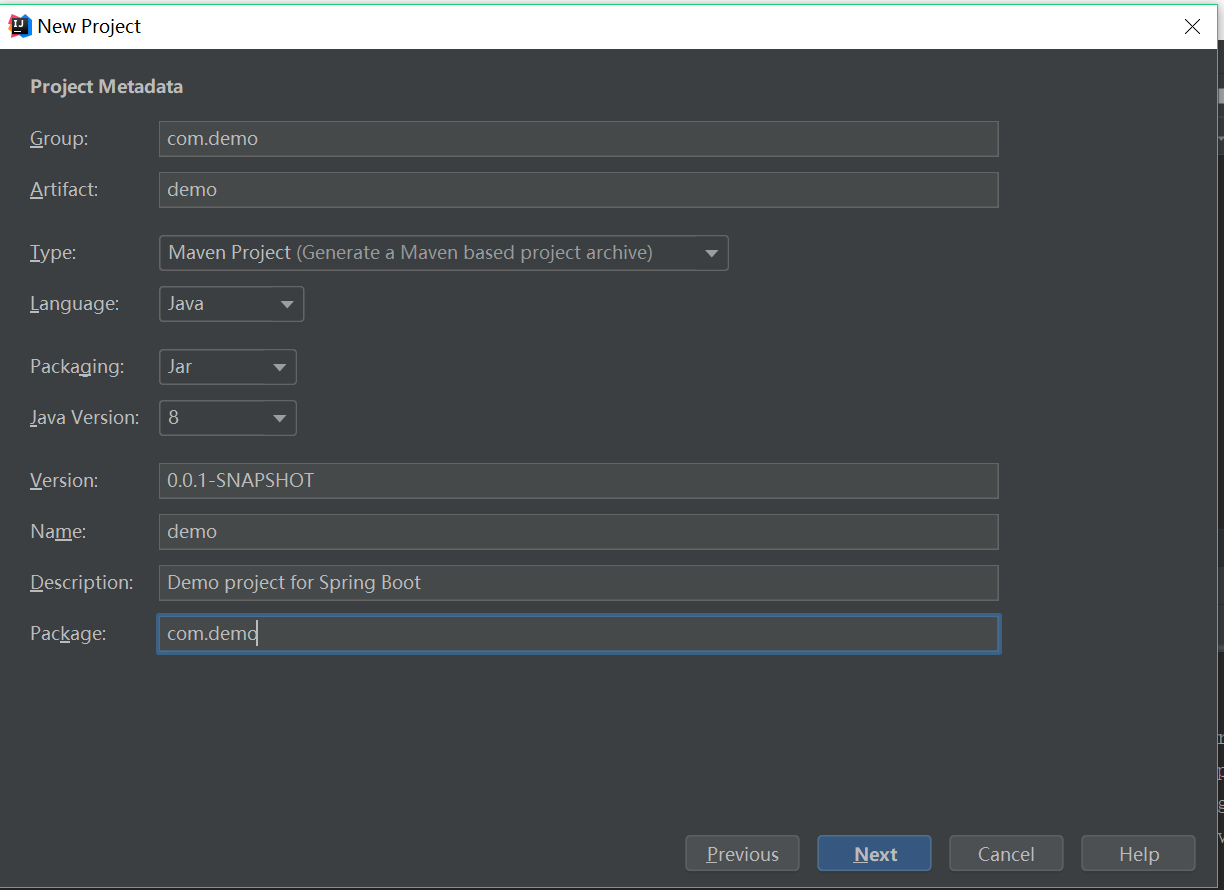Click the Group label
The height and width of the screenshot is (890, 1224).
pos(59,139)
